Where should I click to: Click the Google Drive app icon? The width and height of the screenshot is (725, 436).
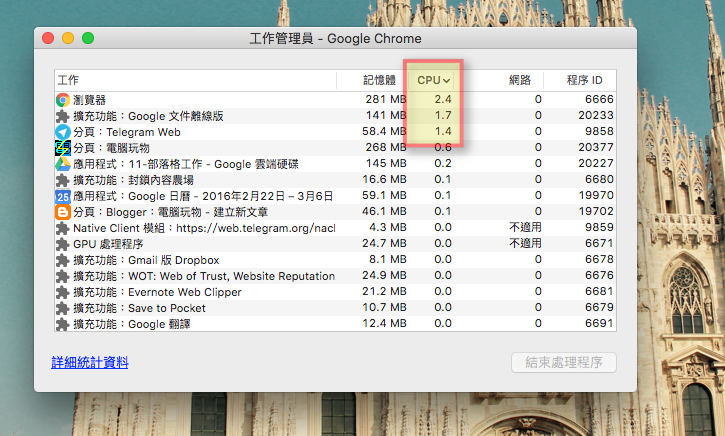point(62,164)
